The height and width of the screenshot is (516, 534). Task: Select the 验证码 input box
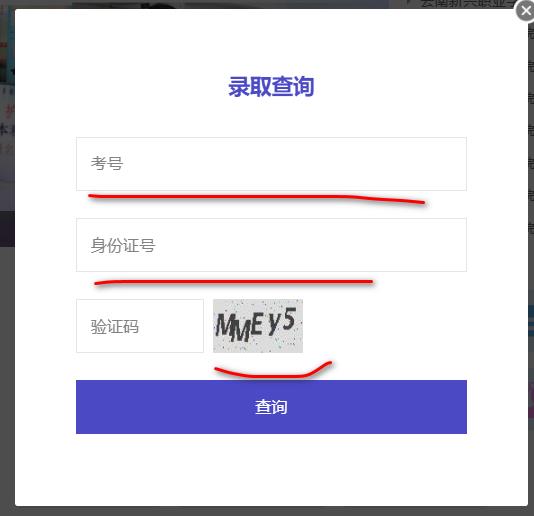[x=140, y=326]
